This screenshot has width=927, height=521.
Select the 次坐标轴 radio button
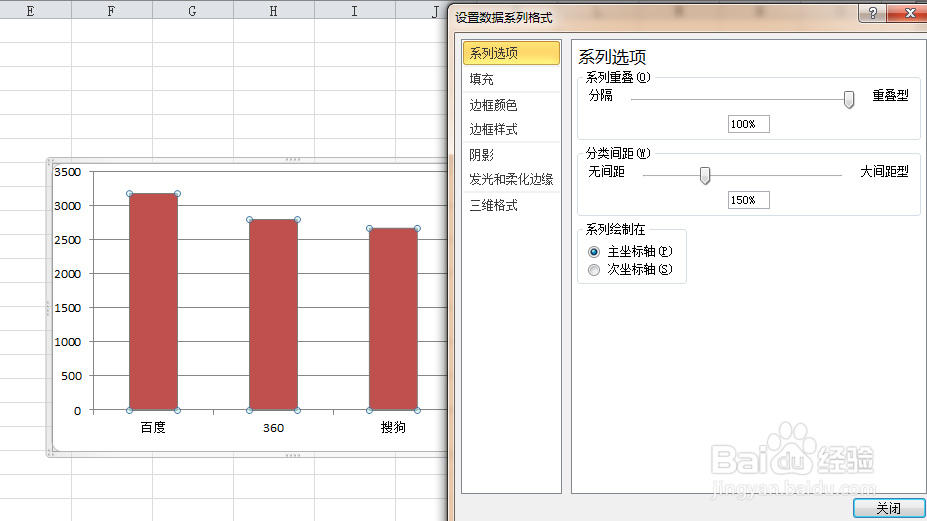pos(594,270)
